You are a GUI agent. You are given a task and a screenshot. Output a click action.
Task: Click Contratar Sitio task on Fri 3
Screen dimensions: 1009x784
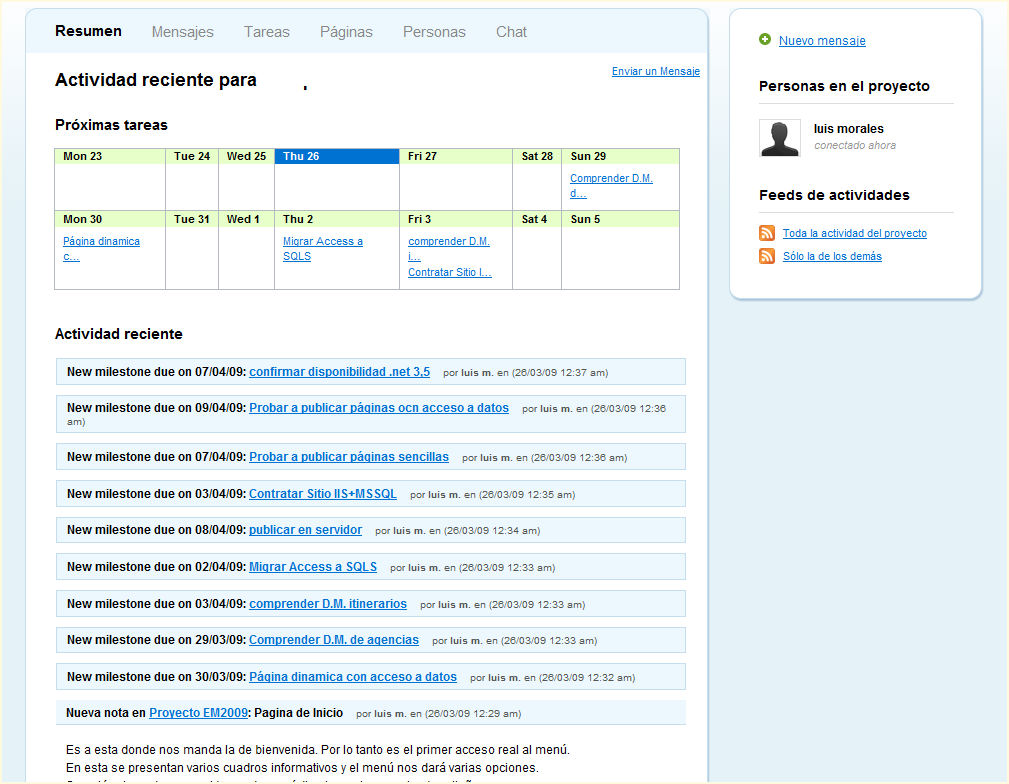pos(449,272)
